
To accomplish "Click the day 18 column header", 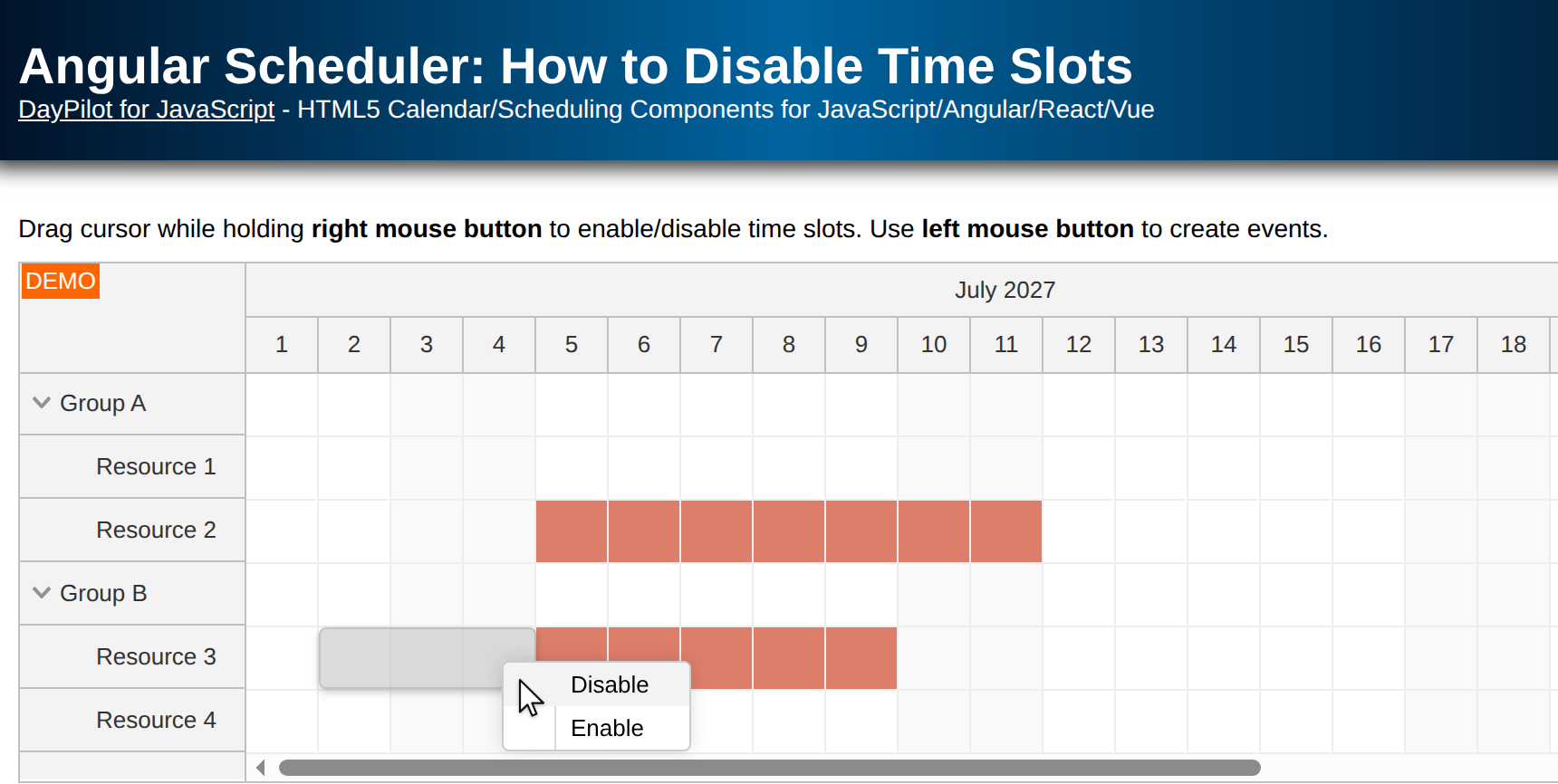I will (x=1514, y=345).
